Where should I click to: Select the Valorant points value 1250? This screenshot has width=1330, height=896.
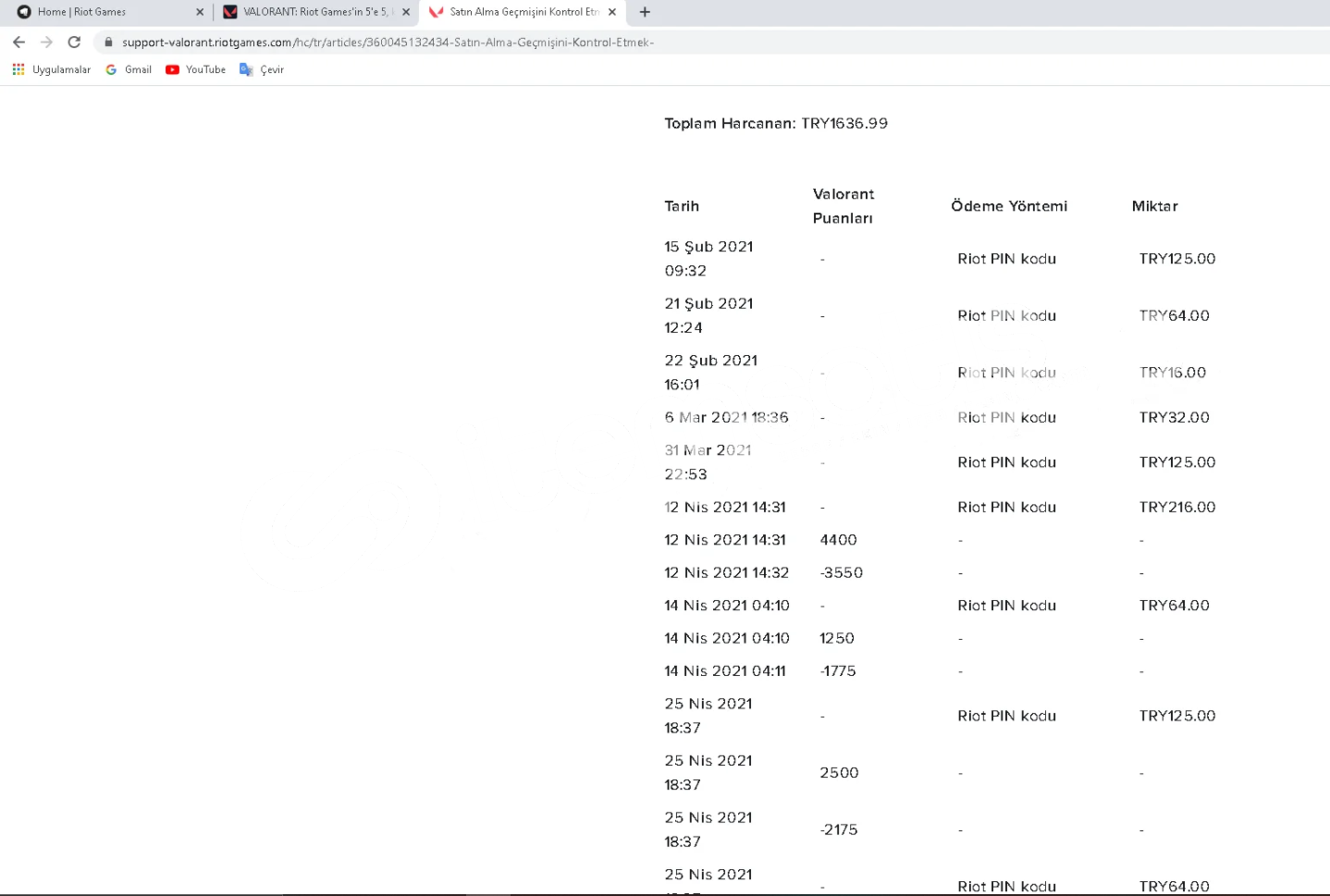tap(837, 639)
